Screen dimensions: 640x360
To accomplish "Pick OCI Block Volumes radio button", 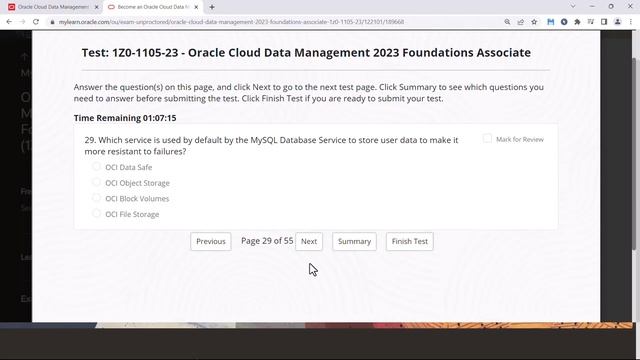I will [x=96, y=198].
